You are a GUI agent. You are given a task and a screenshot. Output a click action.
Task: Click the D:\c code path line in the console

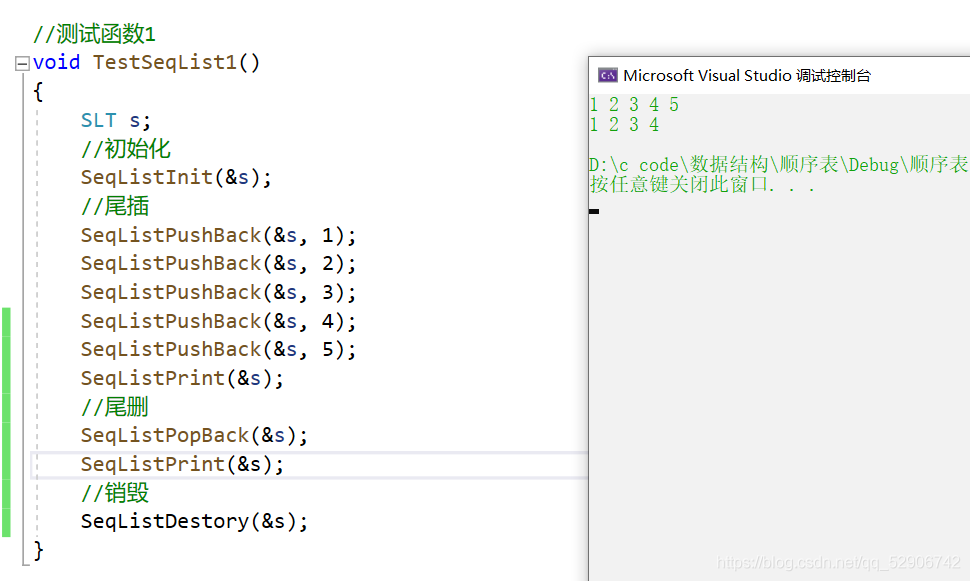pos(779,165)
